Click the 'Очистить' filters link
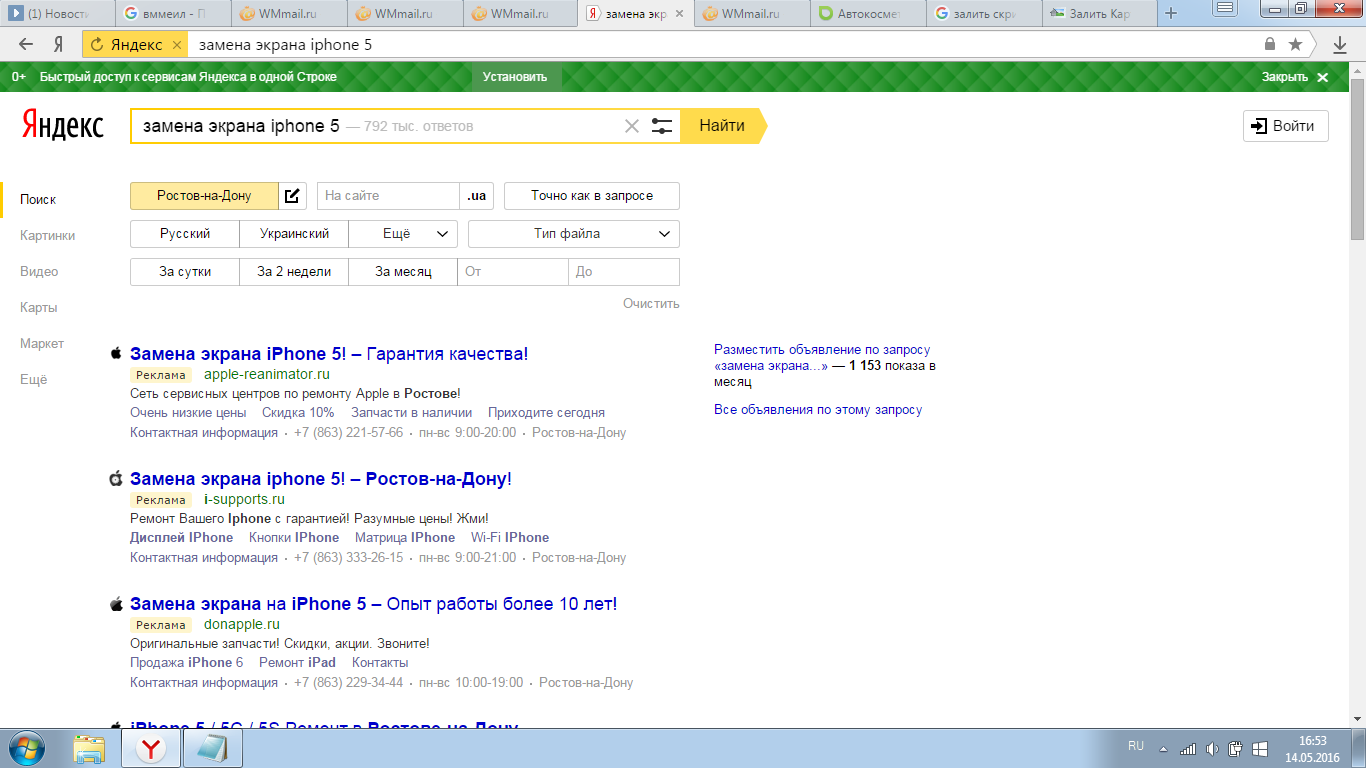The image size is (1366, 768). 651,304
